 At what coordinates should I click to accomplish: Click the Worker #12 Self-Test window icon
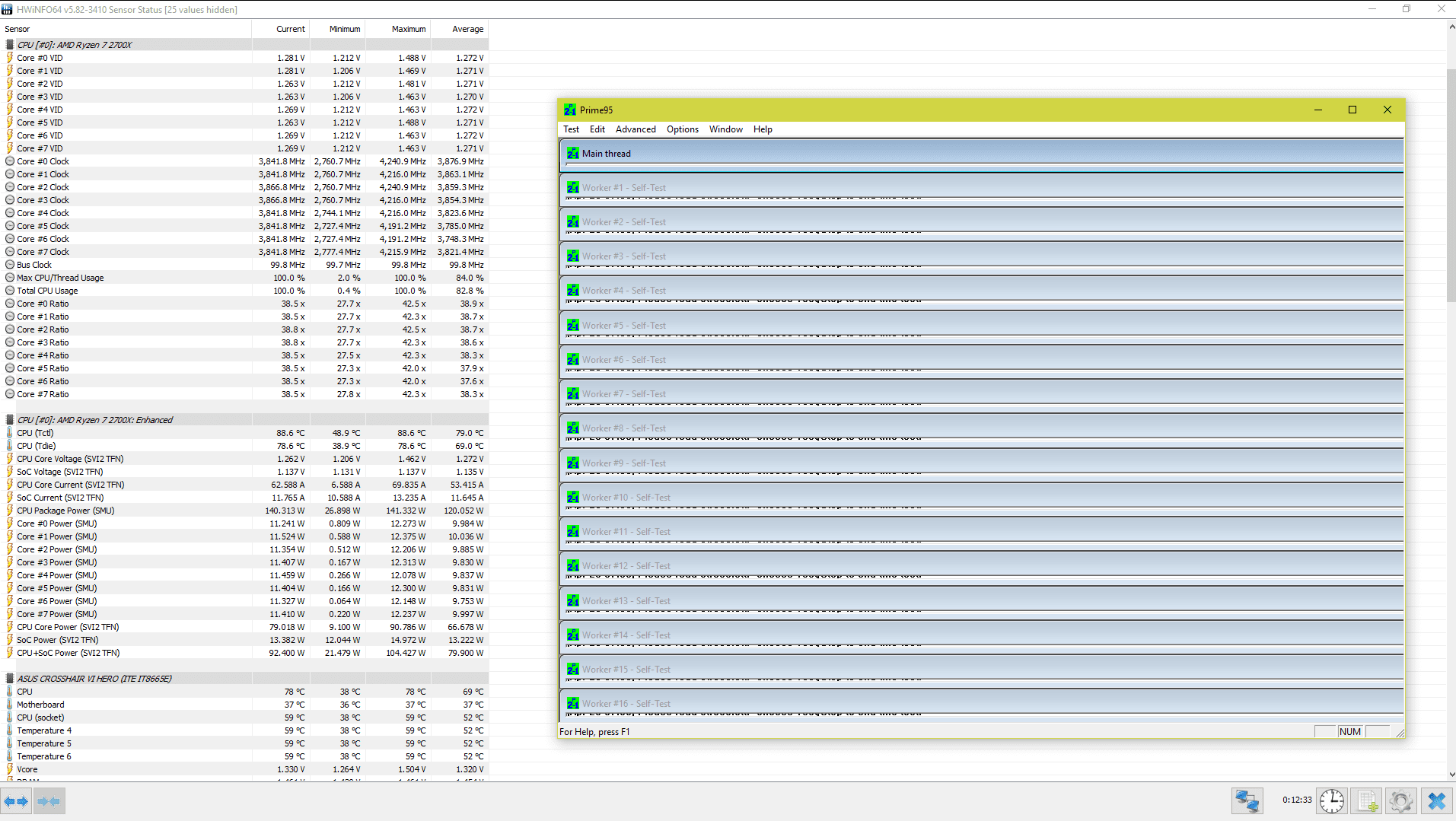coord(573,566)
